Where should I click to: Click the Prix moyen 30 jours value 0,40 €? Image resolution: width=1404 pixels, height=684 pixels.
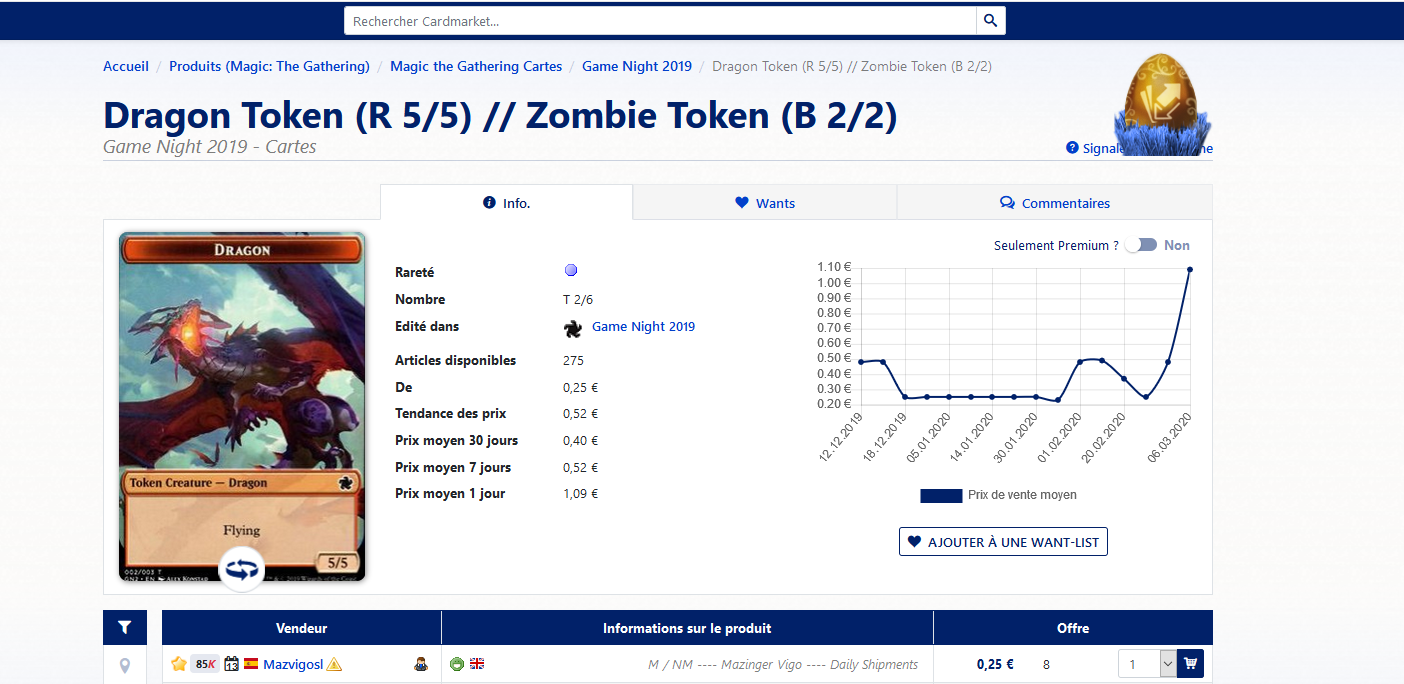(x=581, y=441)
